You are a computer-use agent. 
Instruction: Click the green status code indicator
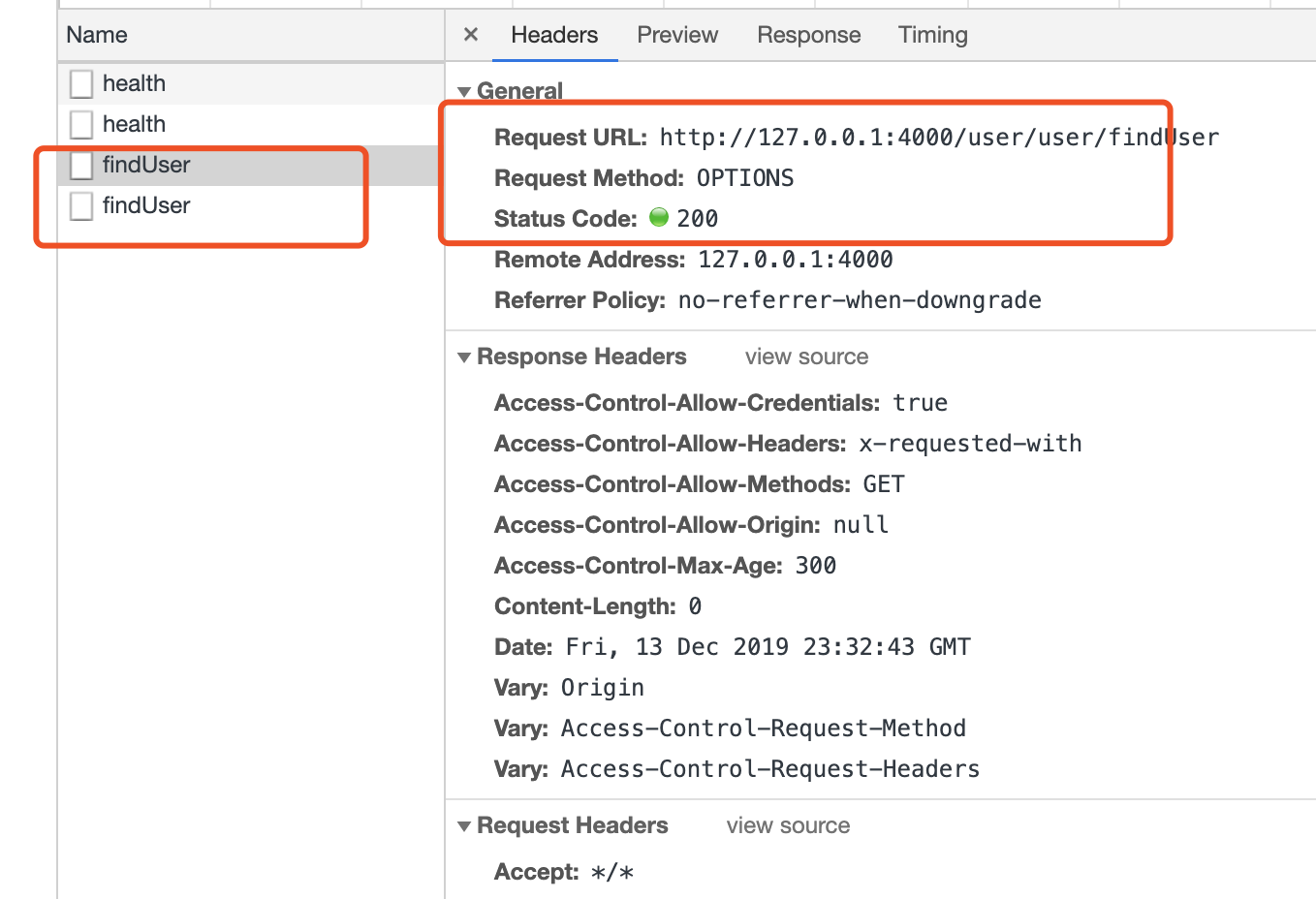pos(659,217)
